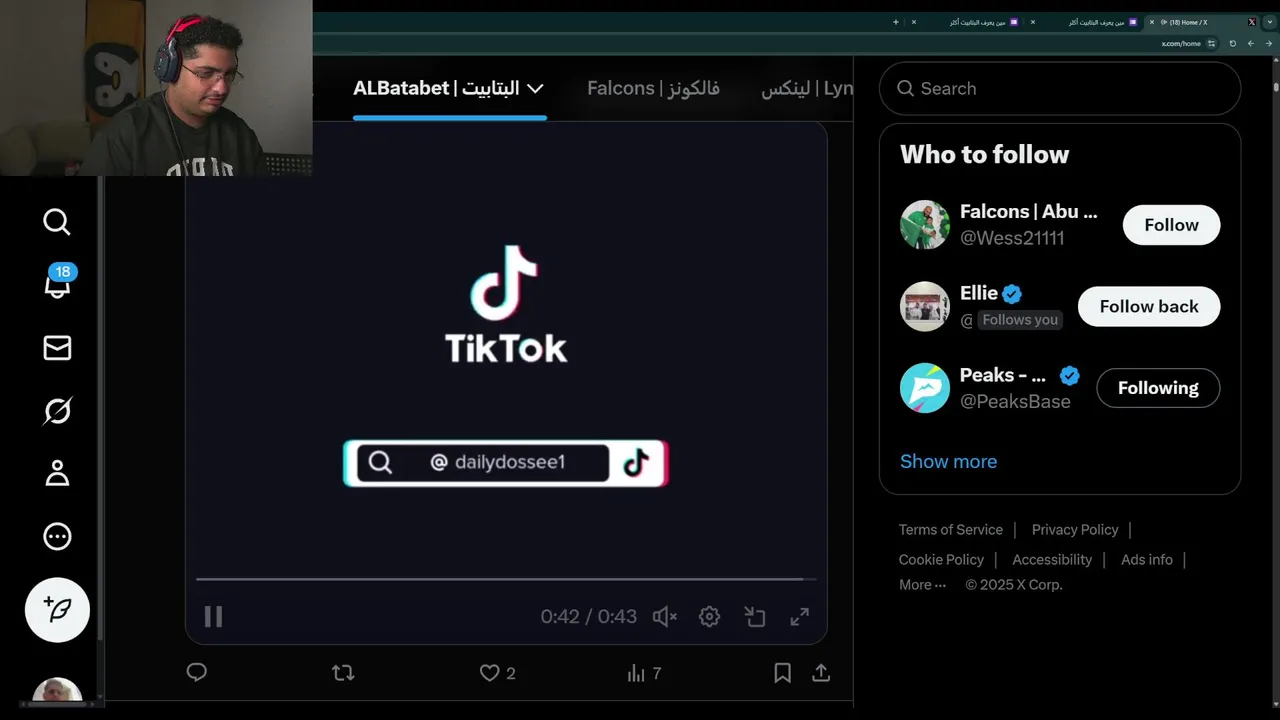Image resolution: width=1280 pixels, height=720 pixels.
Task: Open @PeaksBase handle
Action: 1015,401
